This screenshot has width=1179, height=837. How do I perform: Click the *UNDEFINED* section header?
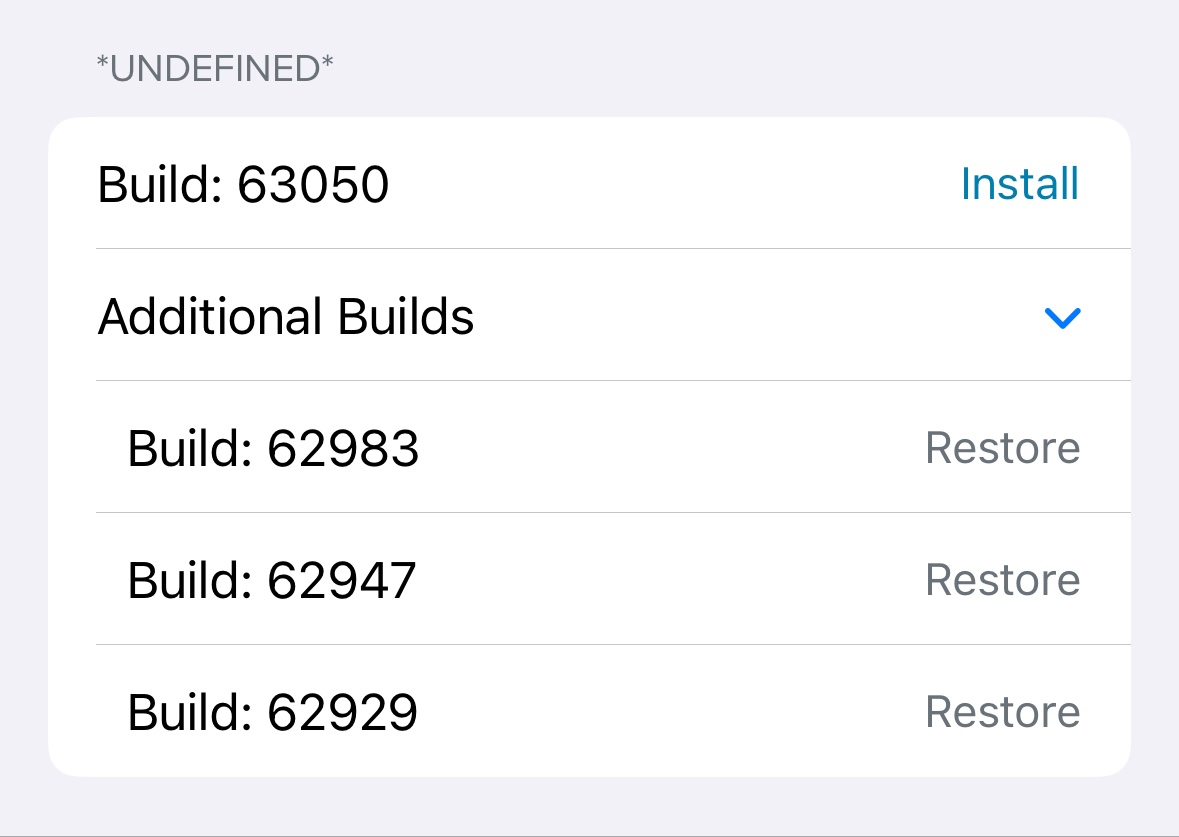[x=214, y=69]
